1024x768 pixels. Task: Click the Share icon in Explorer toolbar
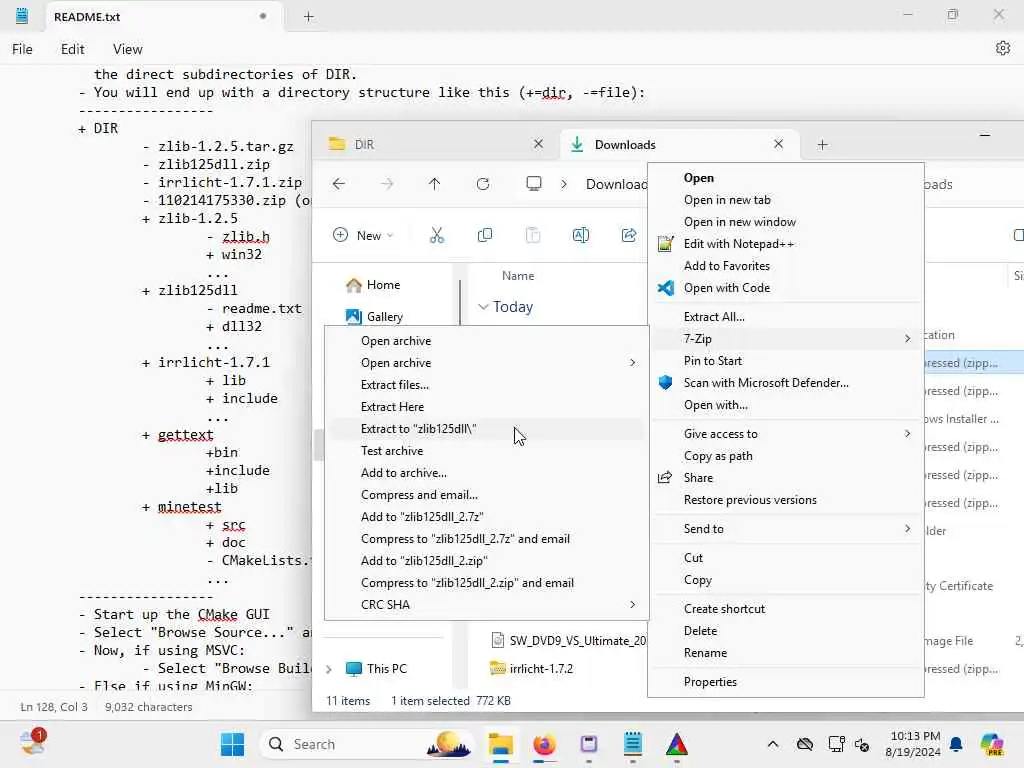pyautogui.click(x=629, y=236)
